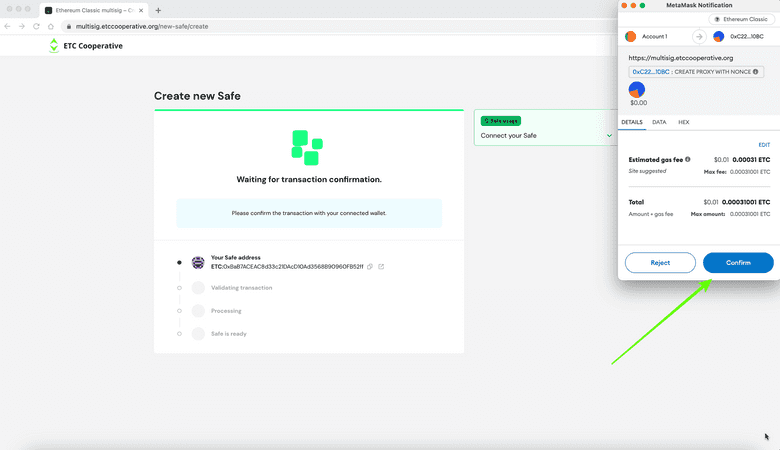
Task: Close the Ethereum Classic multisig tab
Action: coord(142,10)
